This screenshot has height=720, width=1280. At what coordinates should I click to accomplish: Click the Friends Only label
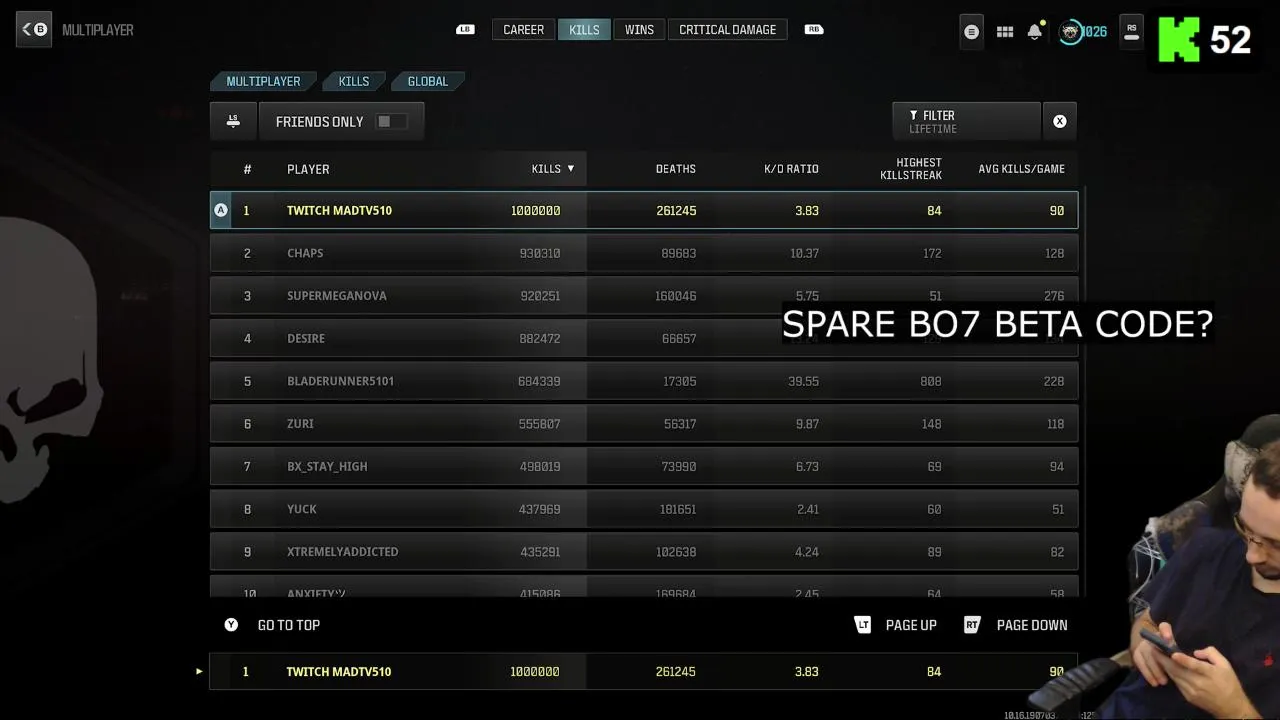pyautogui.click(x=320, y=122)
